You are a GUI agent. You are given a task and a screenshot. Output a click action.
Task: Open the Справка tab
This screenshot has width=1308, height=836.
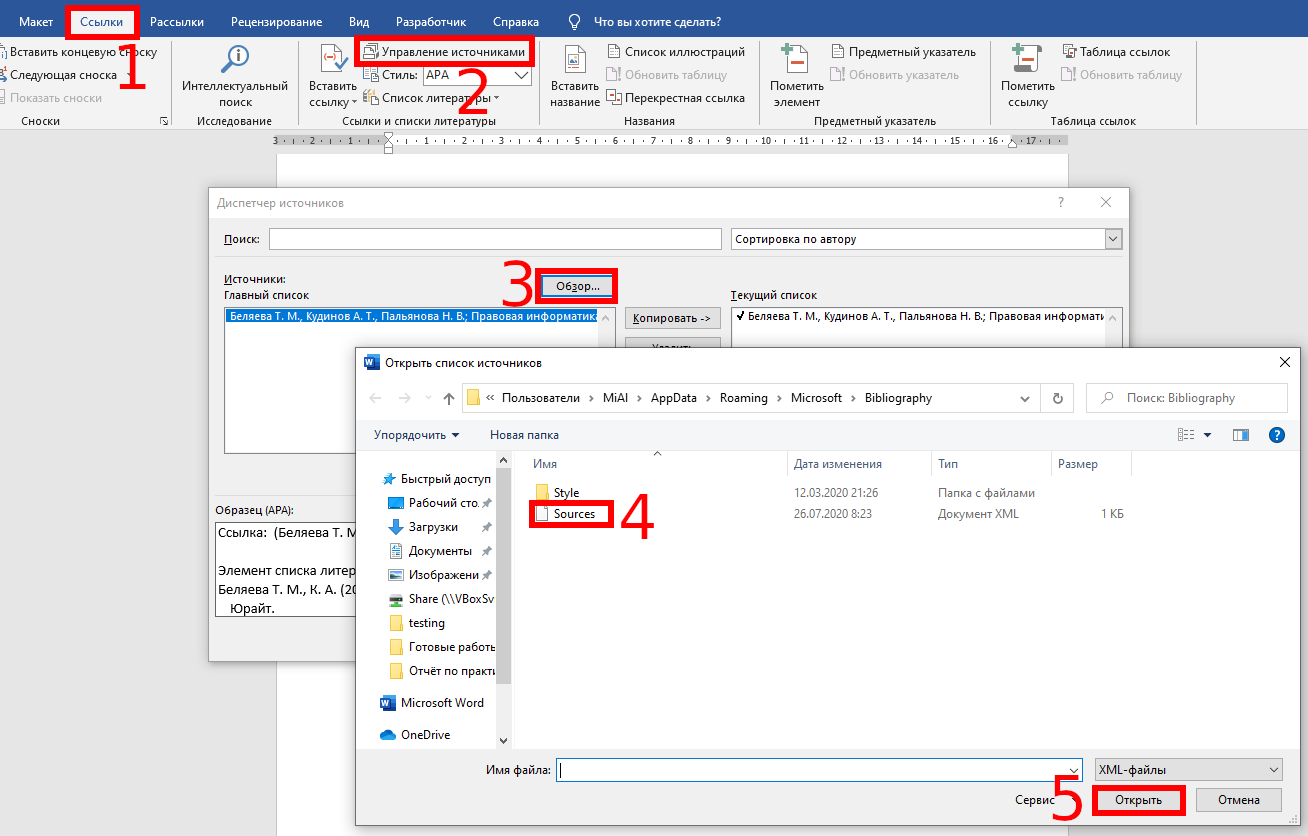(516, 21)
